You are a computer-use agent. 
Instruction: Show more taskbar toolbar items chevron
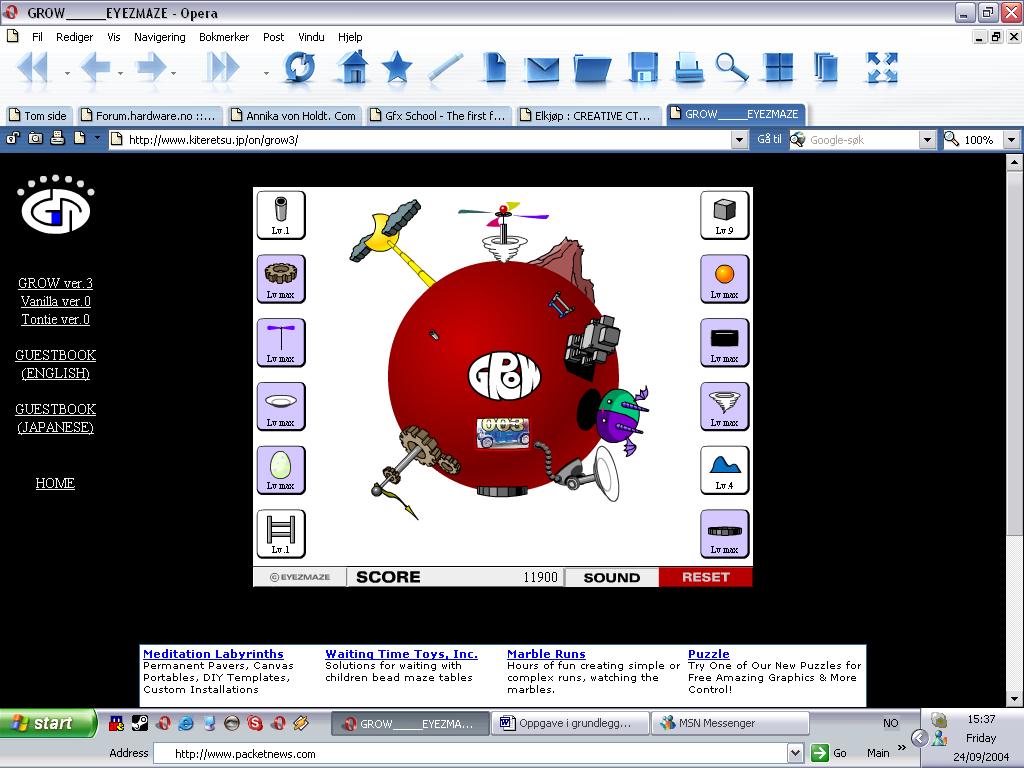902,747
